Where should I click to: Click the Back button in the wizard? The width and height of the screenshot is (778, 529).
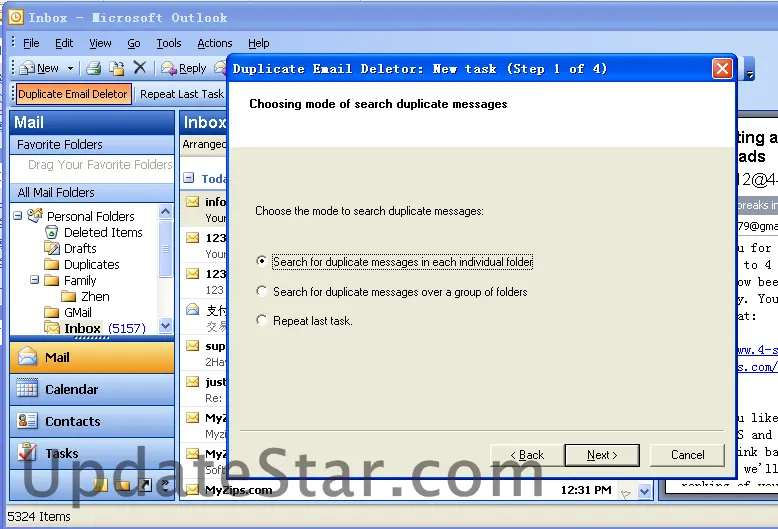click(x=527, y=455)
